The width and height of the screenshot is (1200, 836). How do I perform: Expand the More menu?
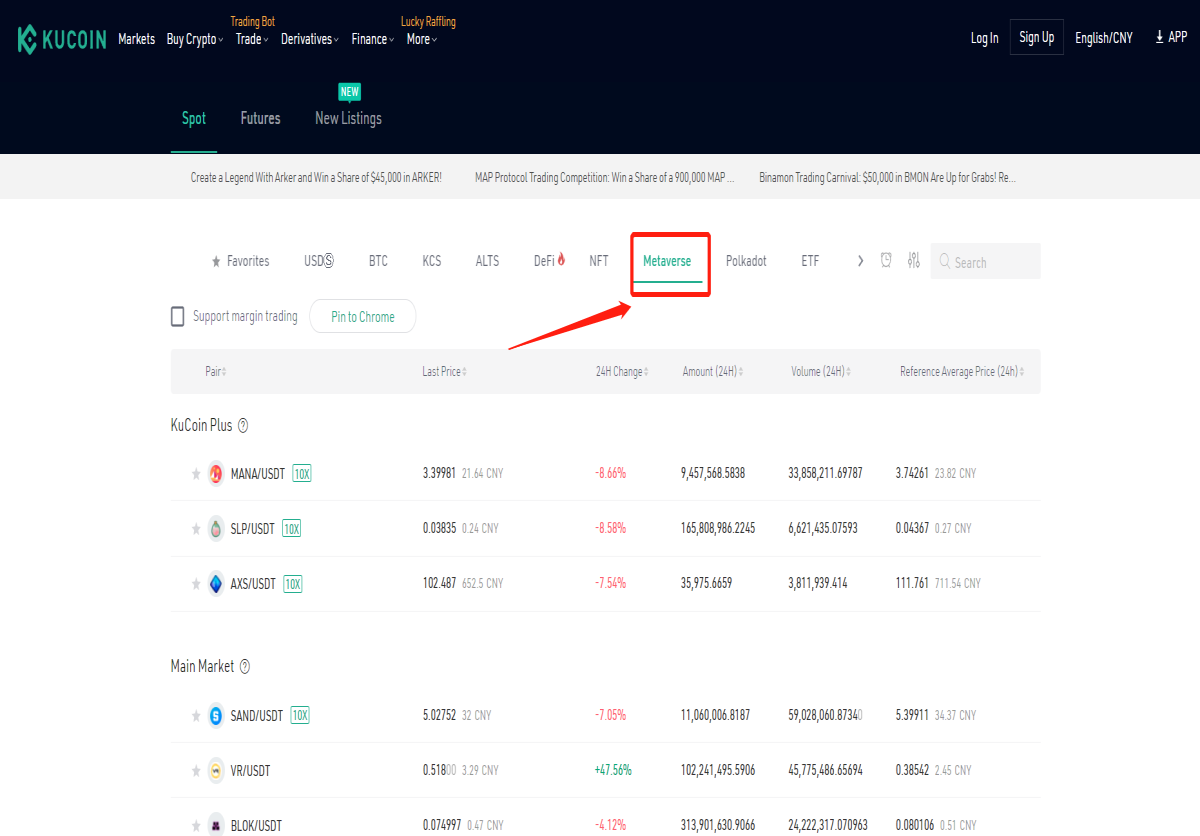tap(422, 39)
